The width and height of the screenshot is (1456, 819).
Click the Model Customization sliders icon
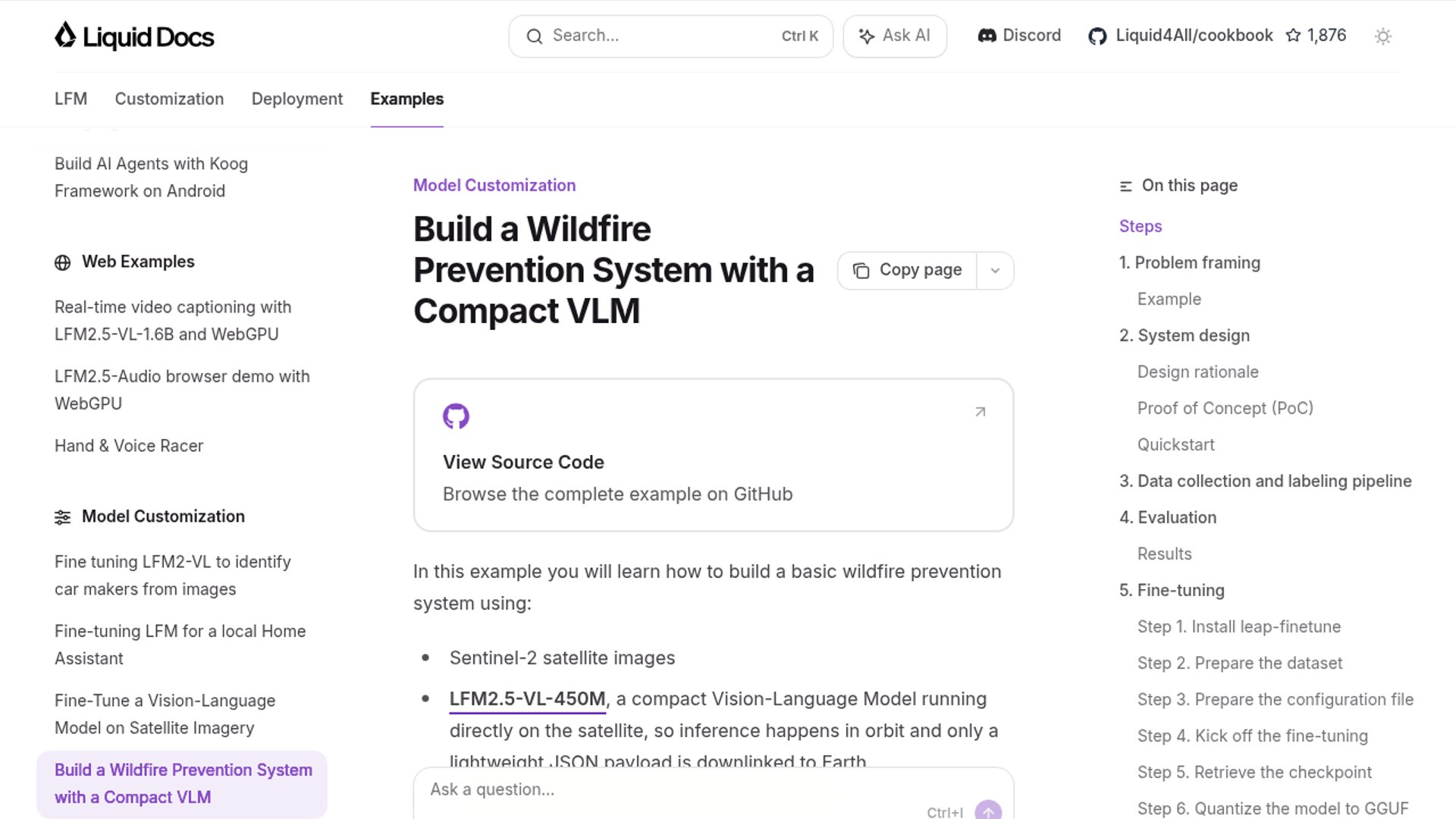pyautogui.click(x=62, y=517)
